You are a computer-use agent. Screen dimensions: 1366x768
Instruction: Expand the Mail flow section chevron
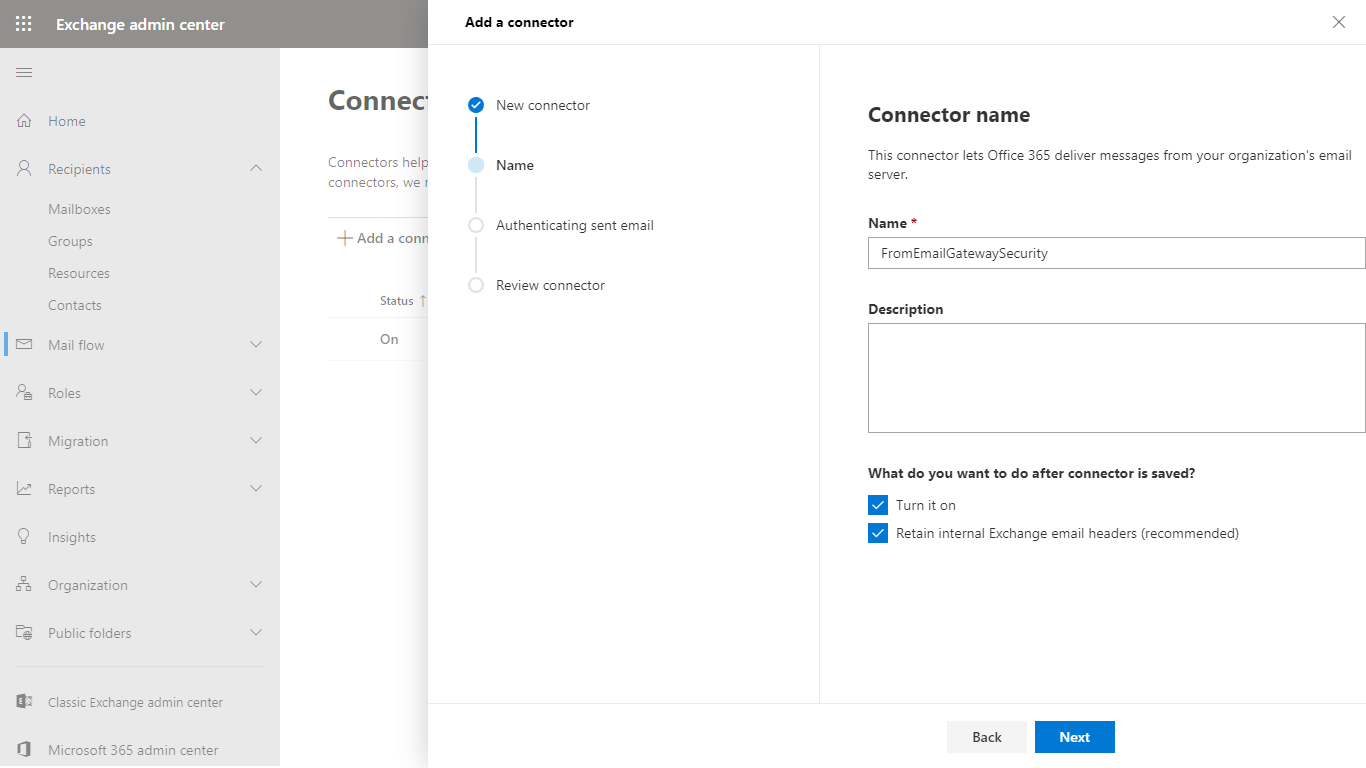click(256, 345)
